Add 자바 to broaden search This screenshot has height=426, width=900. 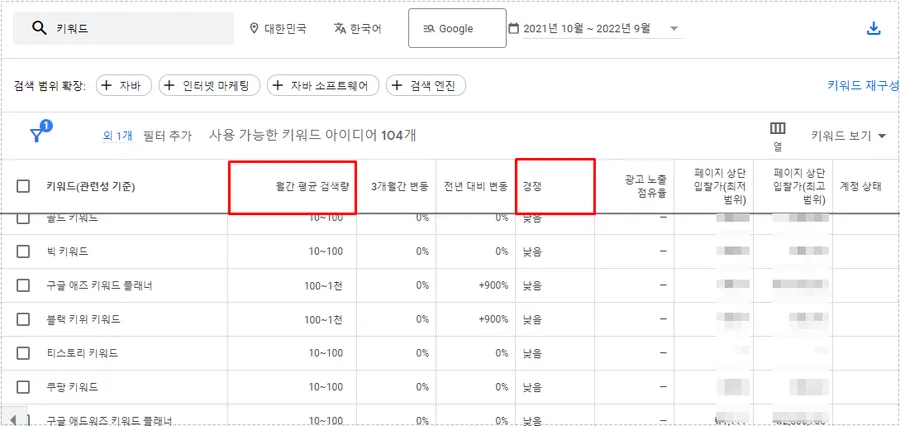click(123, 86)
